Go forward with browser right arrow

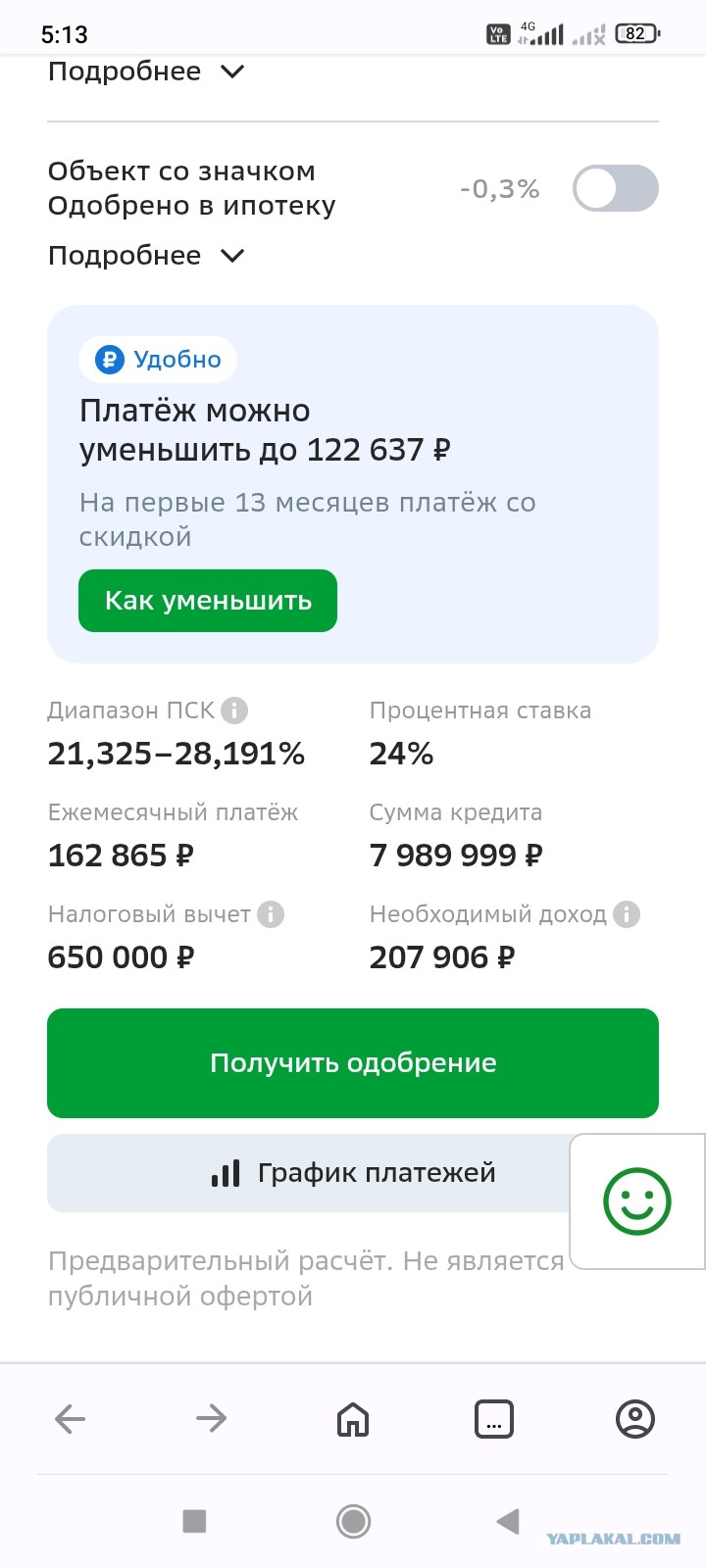212,1418
